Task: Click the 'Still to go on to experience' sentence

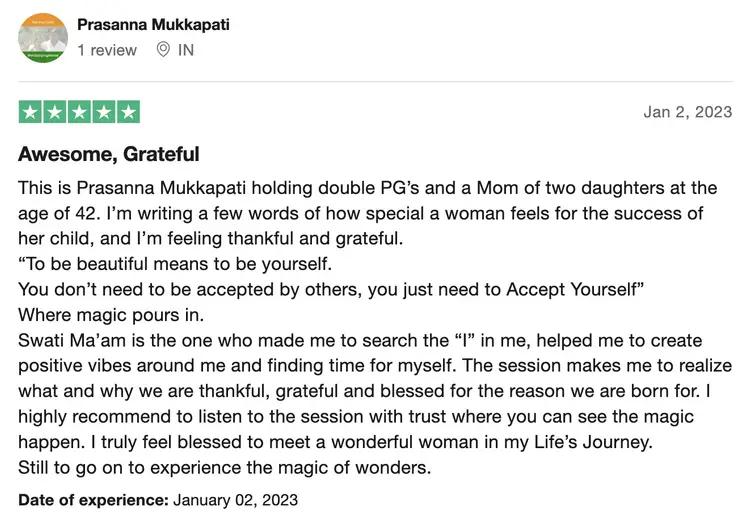Action: pyautogui.click(x=226, y=468)
